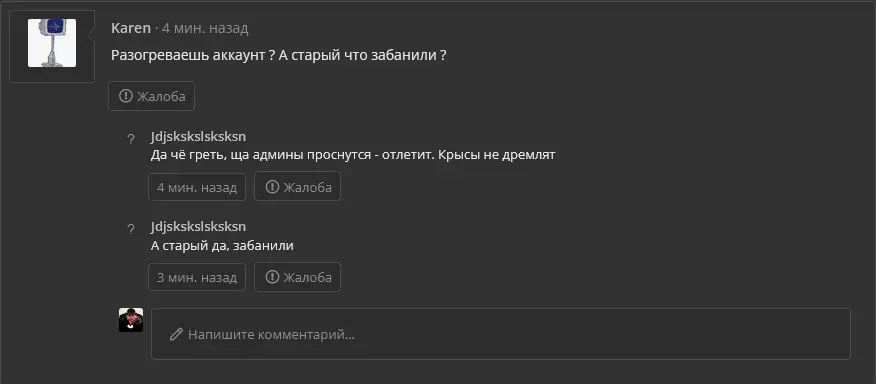
Task: Click the exclamation icon beside "4 мин. назад" button
Action: click(272, 187)
